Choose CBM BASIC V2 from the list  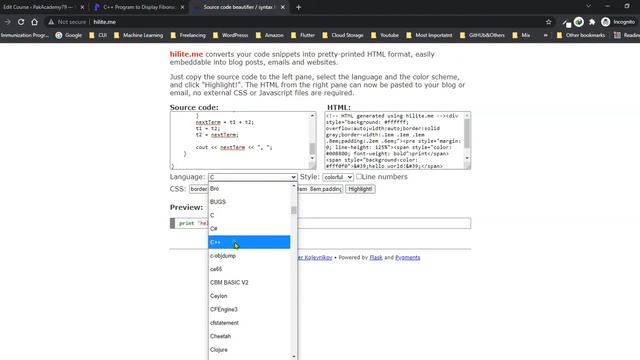pos(249,282)
